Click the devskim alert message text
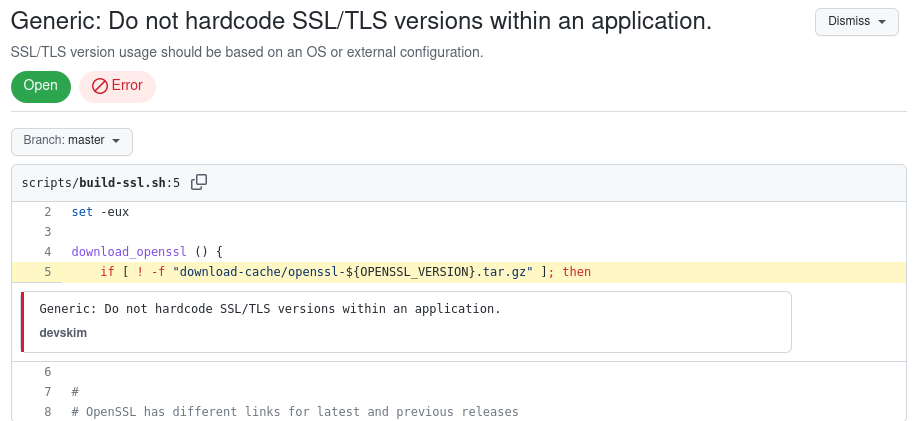 (270, 308)
